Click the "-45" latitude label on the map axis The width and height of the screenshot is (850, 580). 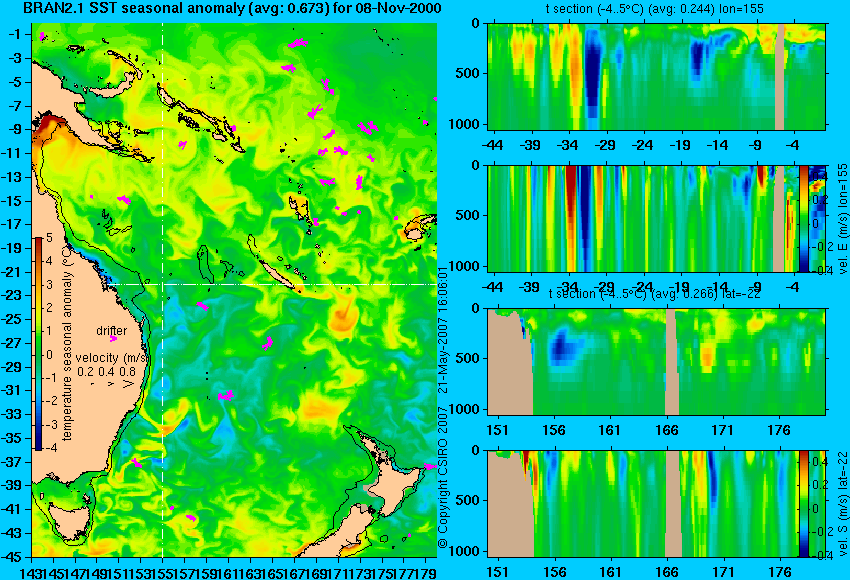[12, 558]
